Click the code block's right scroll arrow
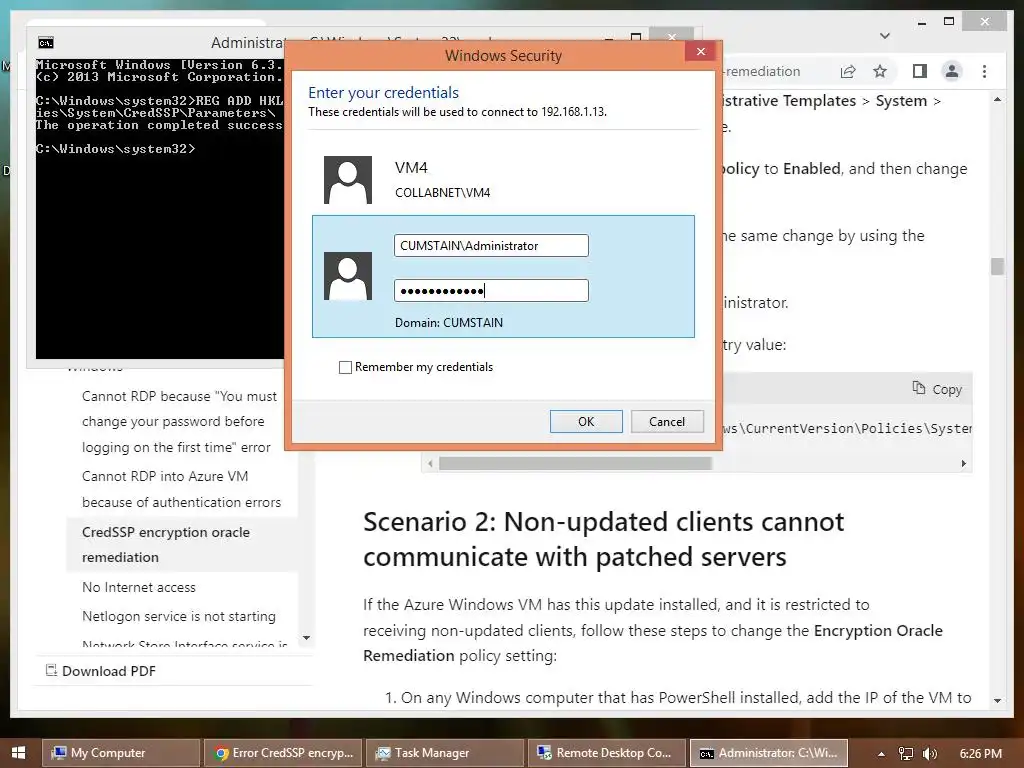 964,464
